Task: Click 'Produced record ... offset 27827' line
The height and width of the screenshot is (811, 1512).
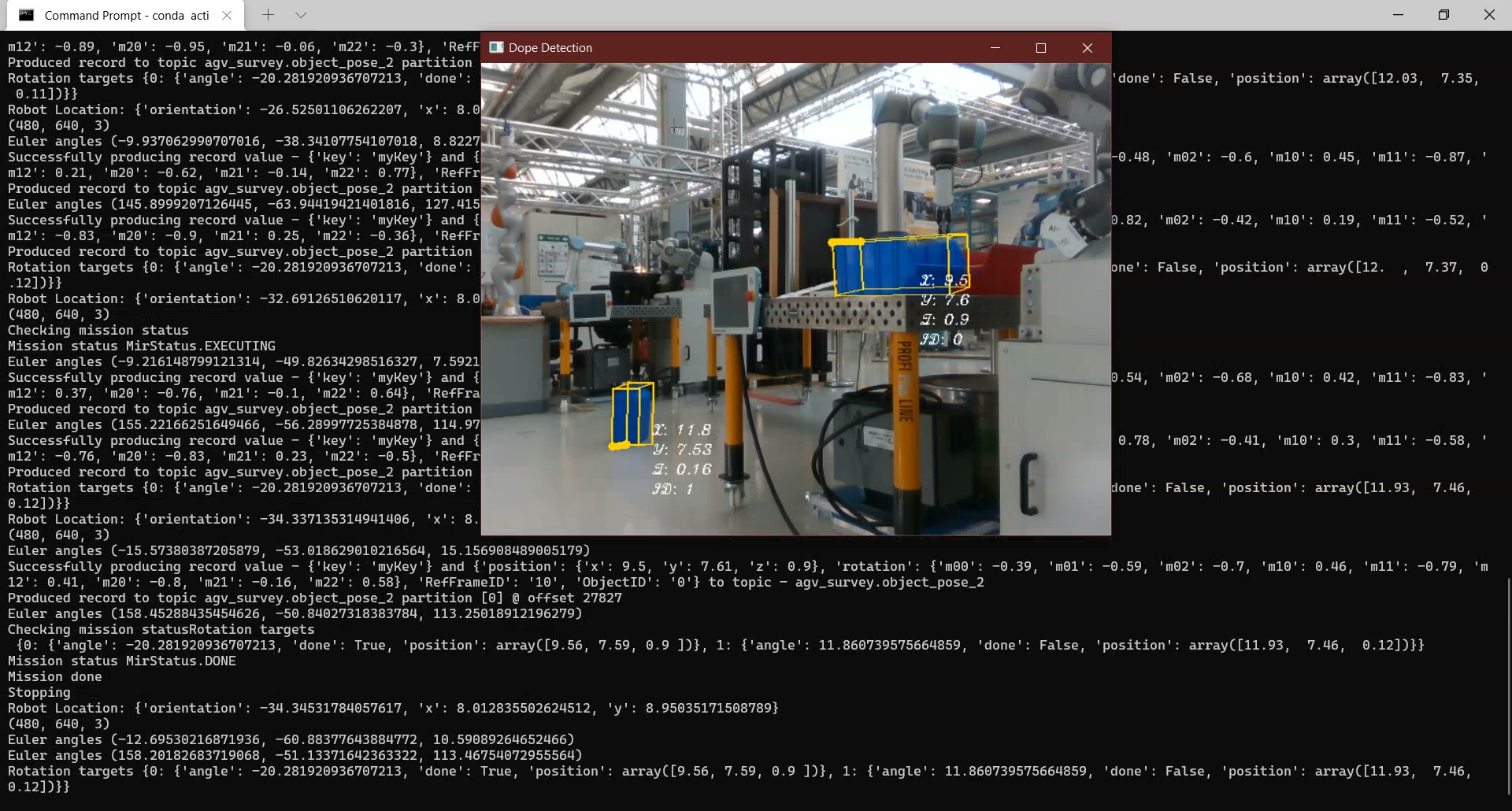Action: coord(315,598)
